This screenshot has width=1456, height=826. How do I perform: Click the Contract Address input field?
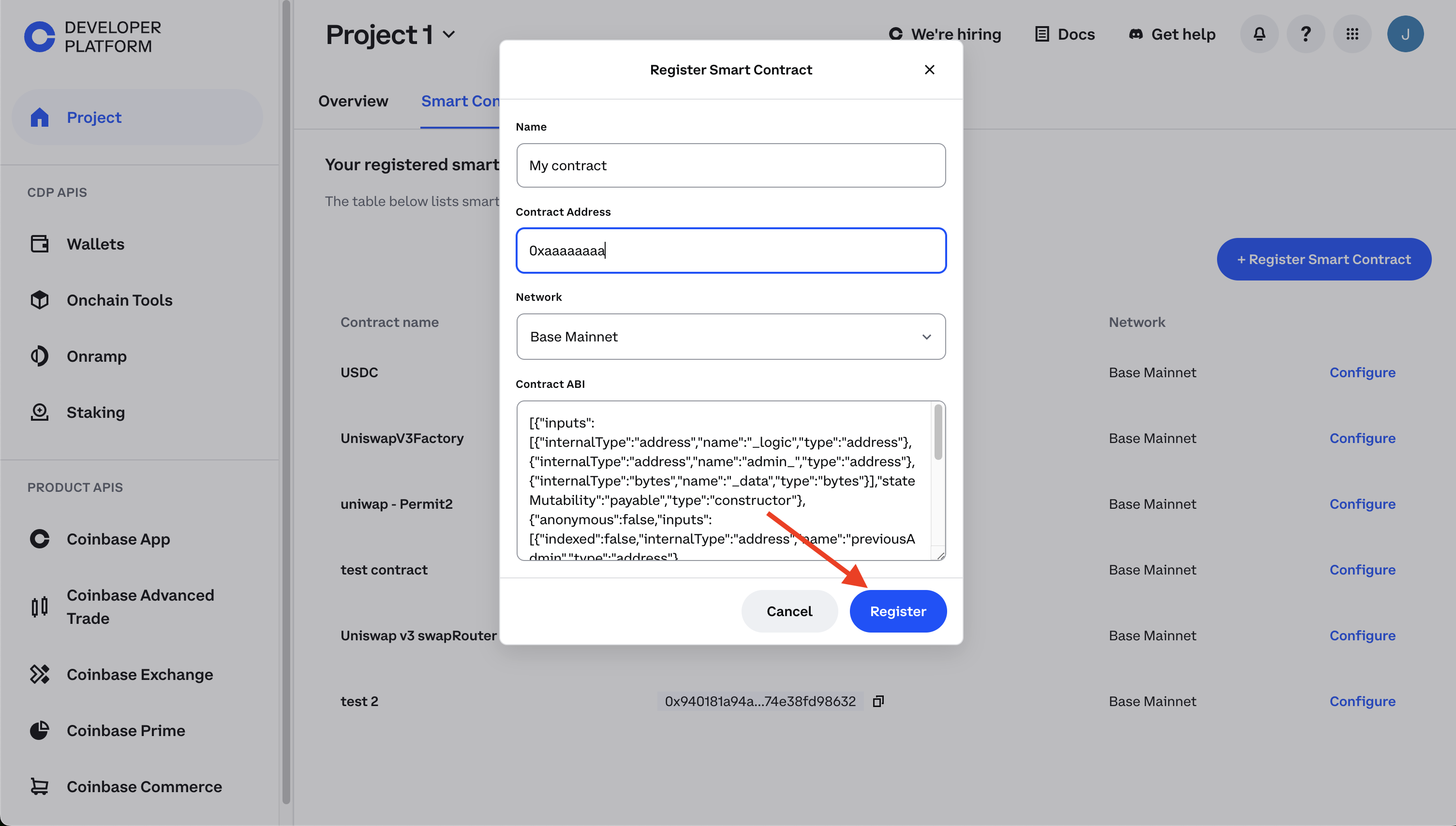[731, 251]
